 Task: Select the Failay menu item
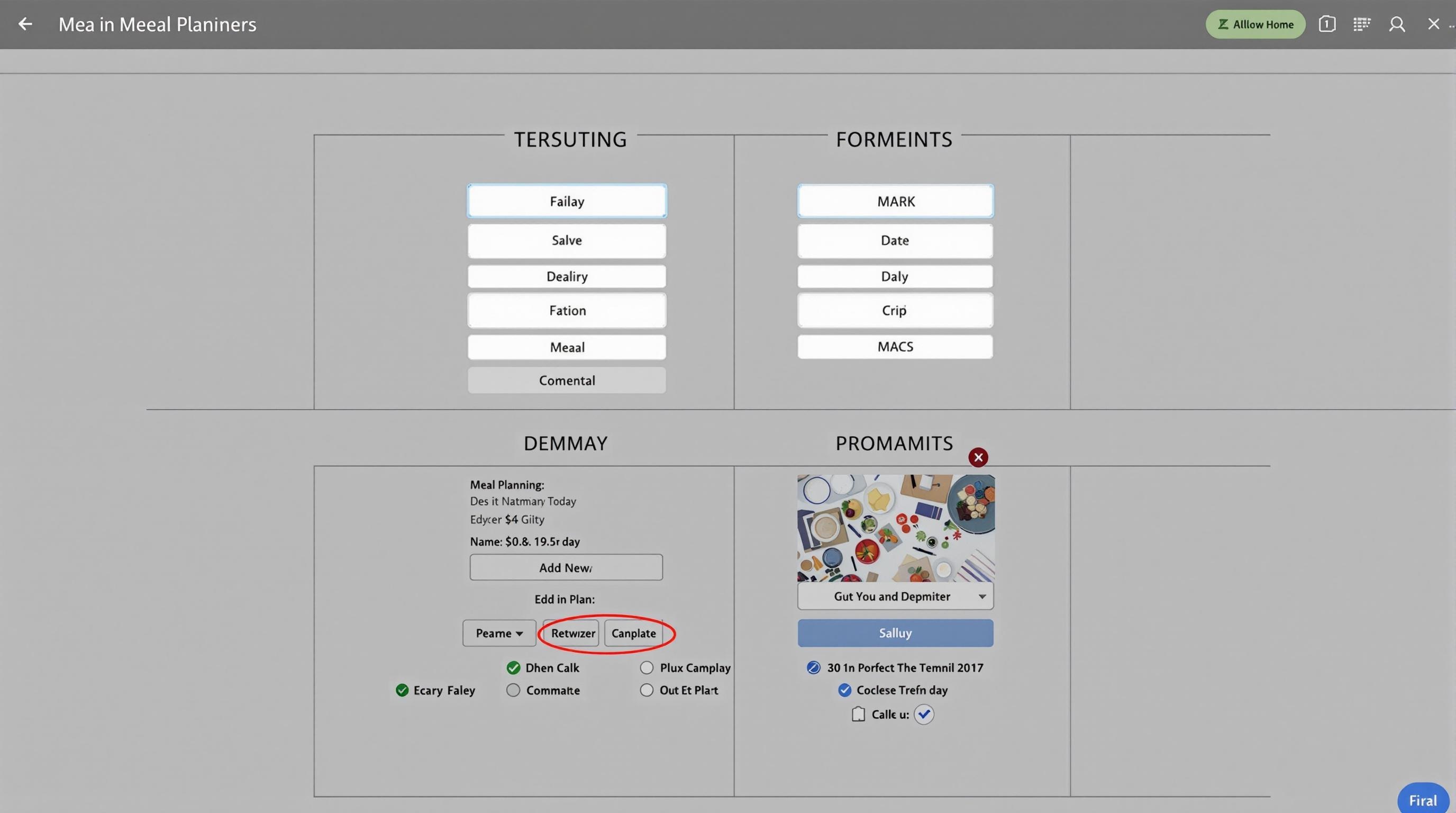(567, 201)
